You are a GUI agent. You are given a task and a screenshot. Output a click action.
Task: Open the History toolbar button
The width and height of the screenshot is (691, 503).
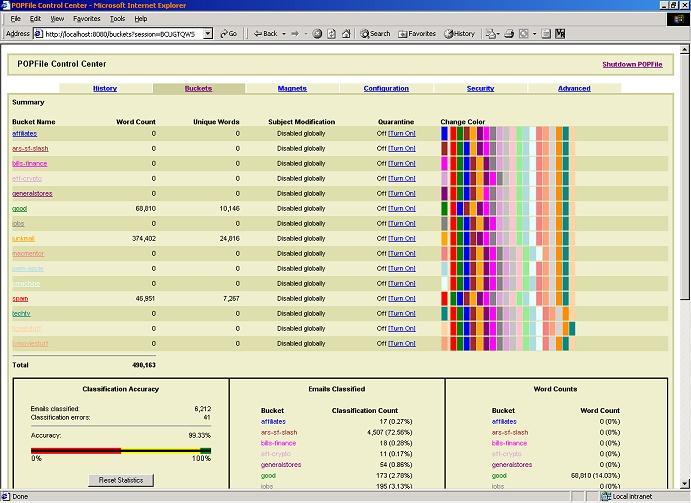point(459,34)
